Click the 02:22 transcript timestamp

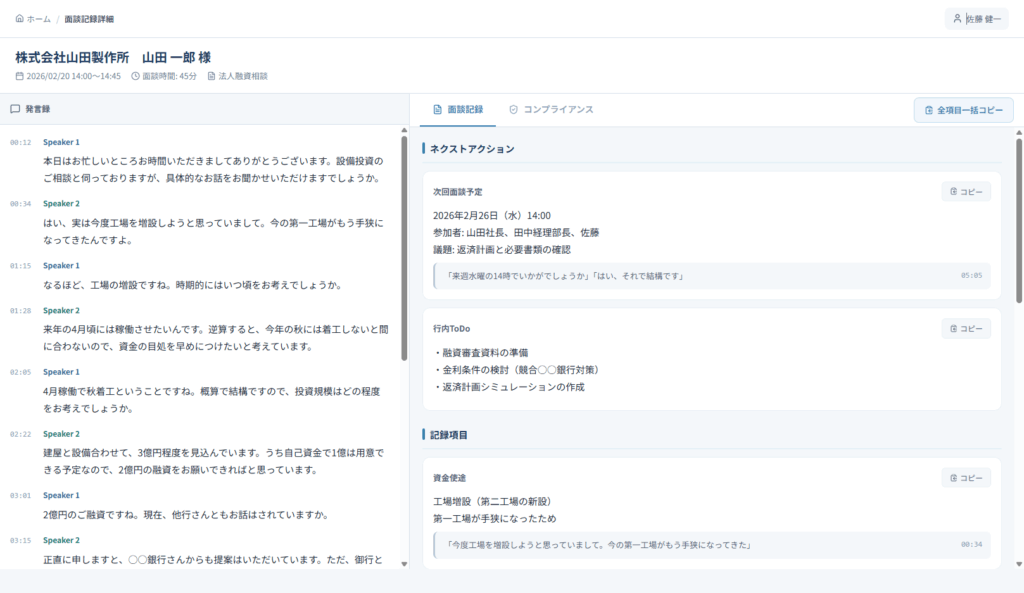point(20,434)
